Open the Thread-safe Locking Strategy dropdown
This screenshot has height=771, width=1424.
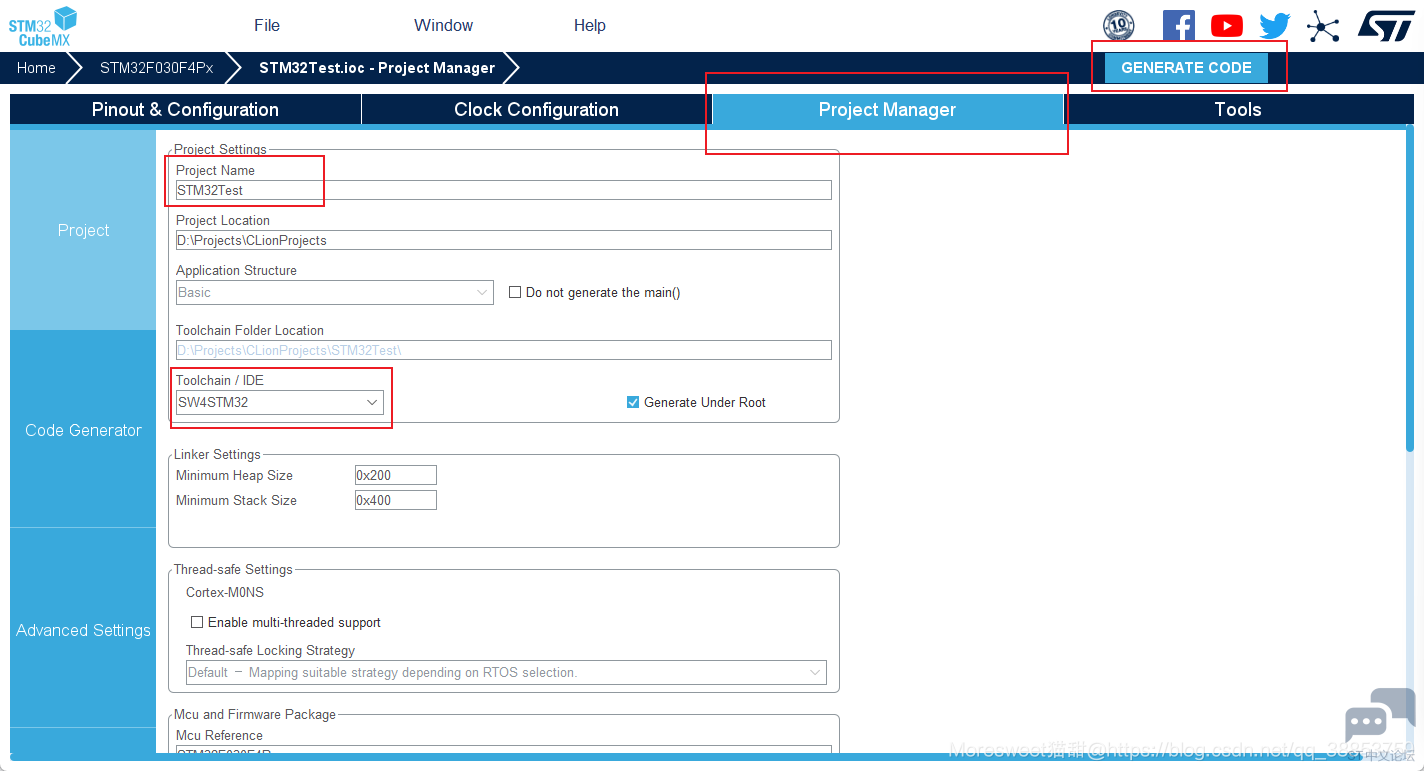506,672
